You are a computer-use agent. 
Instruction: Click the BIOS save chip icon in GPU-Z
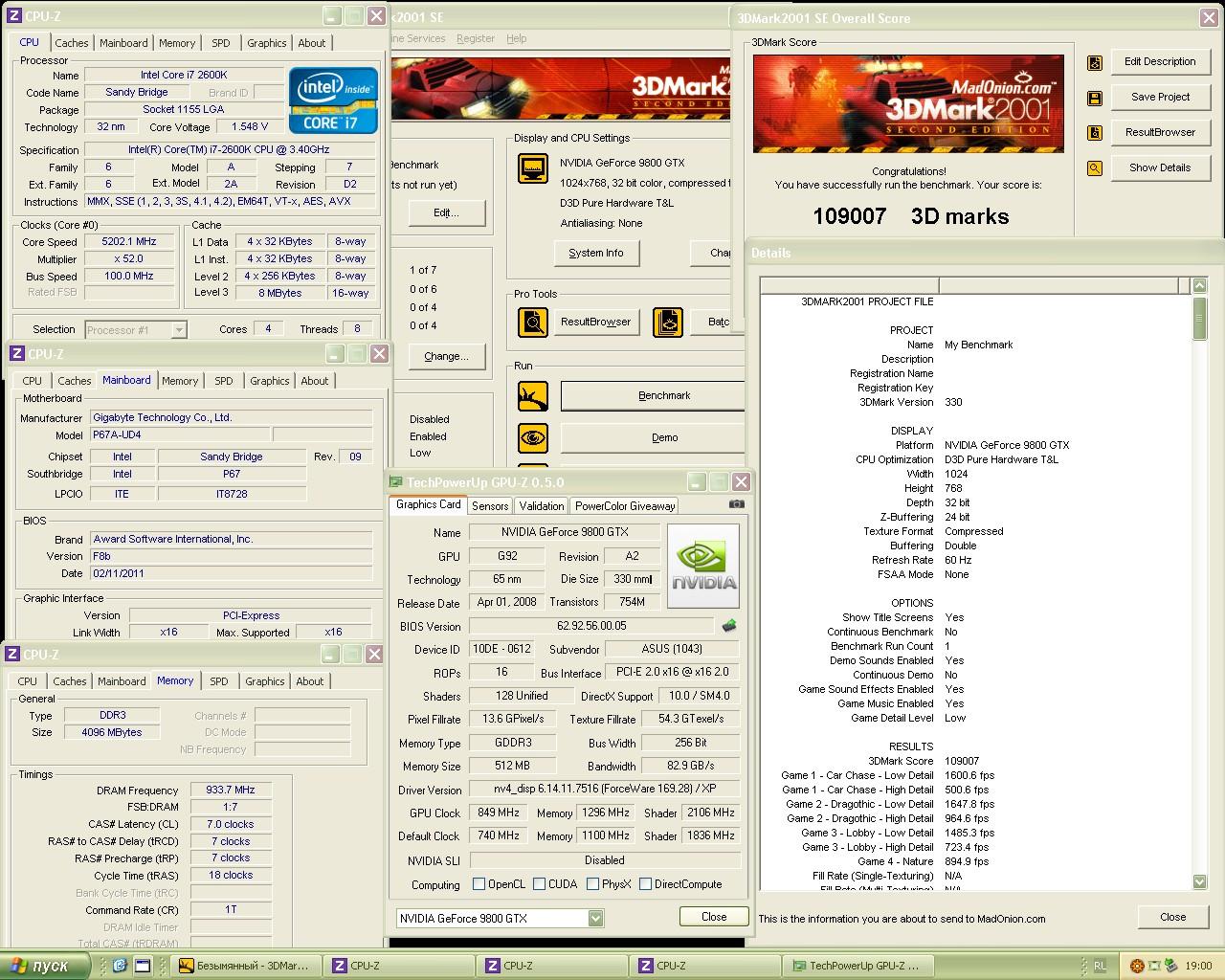tap(729, 626)
